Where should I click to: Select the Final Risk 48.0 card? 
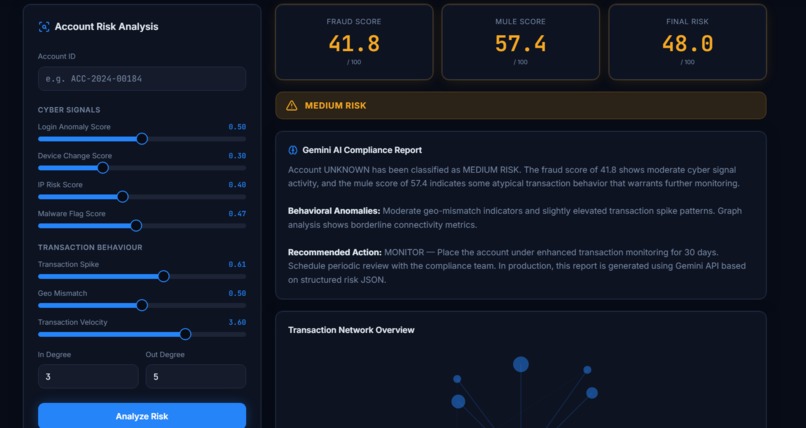point(688,42)
